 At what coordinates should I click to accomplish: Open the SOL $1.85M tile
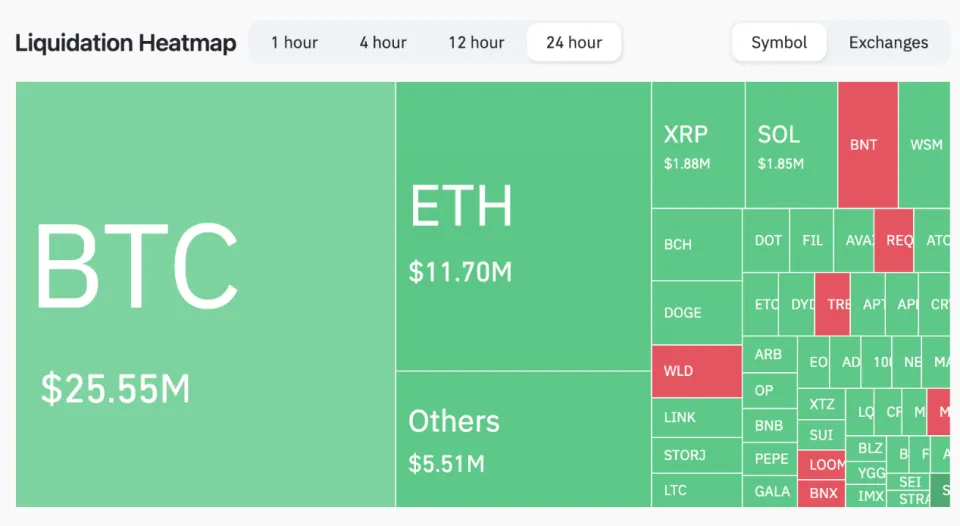(x=791, y=145)
